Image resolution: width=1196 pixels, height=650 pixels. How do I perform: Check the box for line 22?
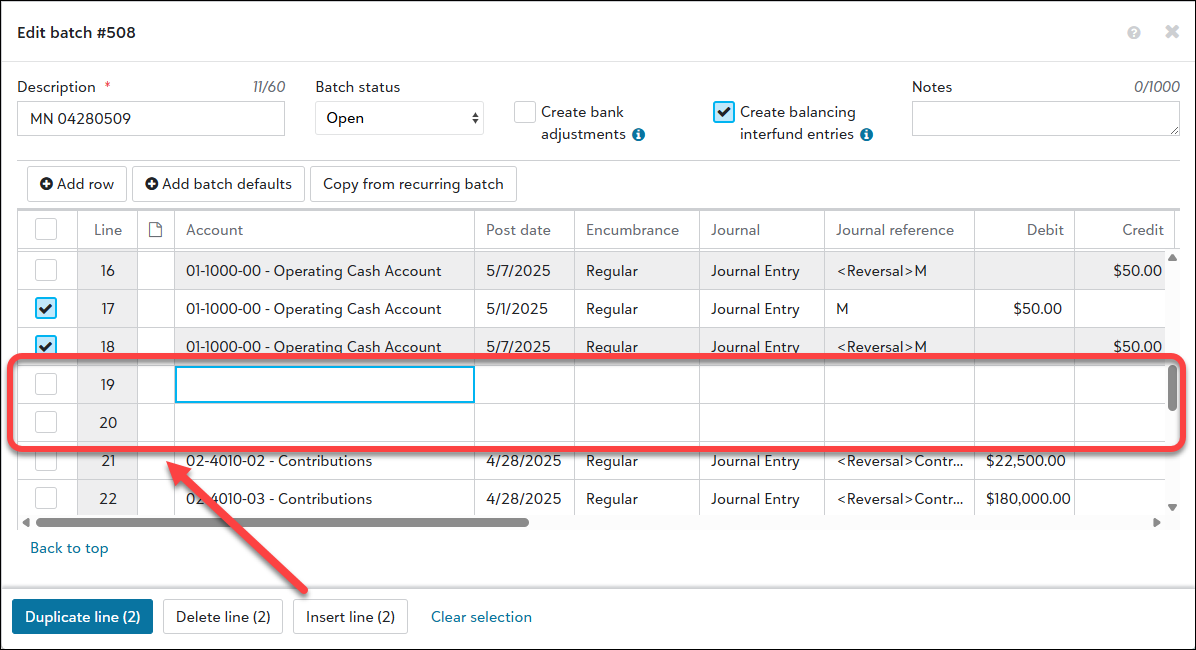[46, 498]
